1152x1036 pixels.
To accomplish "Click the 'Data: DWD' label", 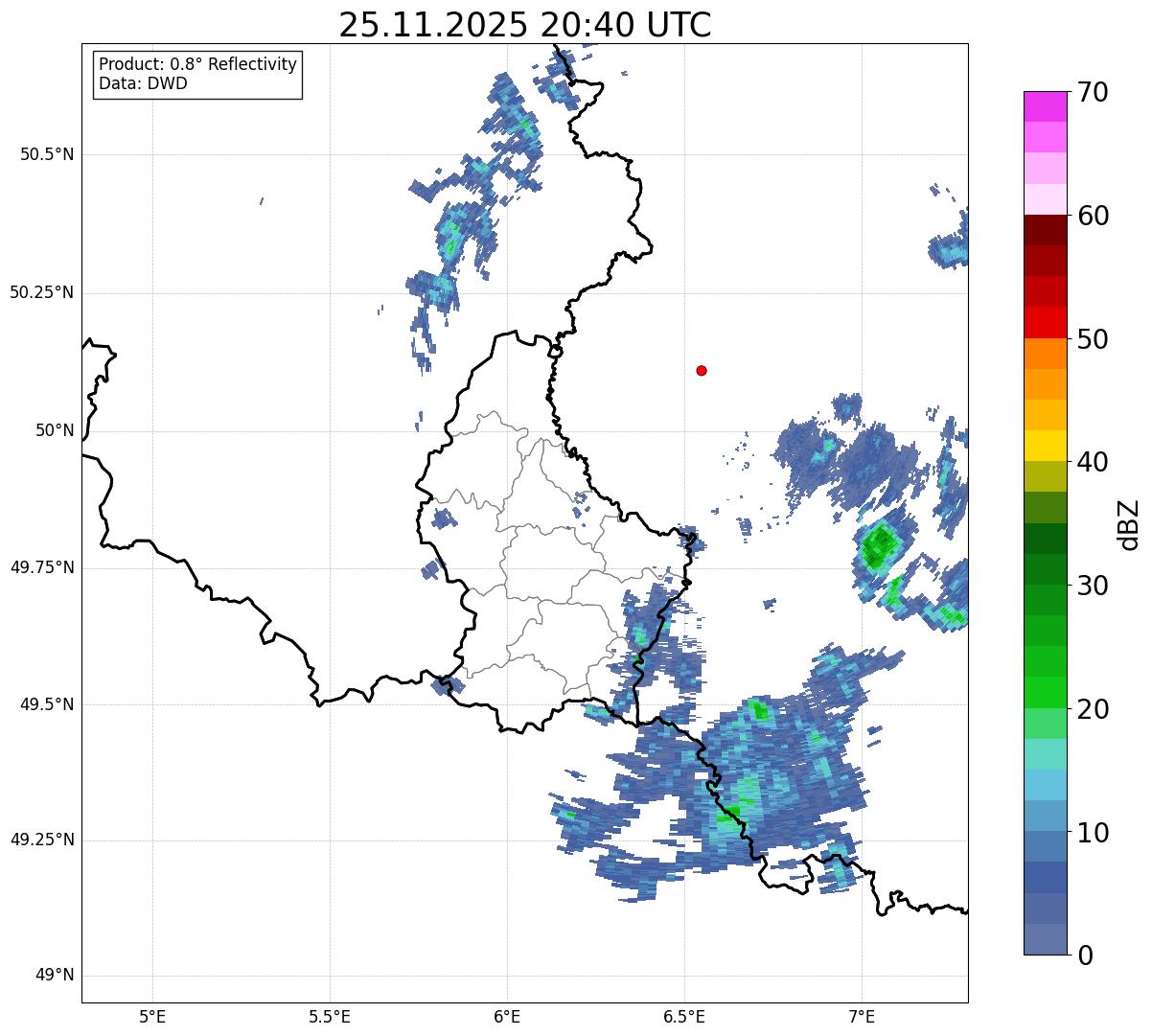I will coord(143,83).
